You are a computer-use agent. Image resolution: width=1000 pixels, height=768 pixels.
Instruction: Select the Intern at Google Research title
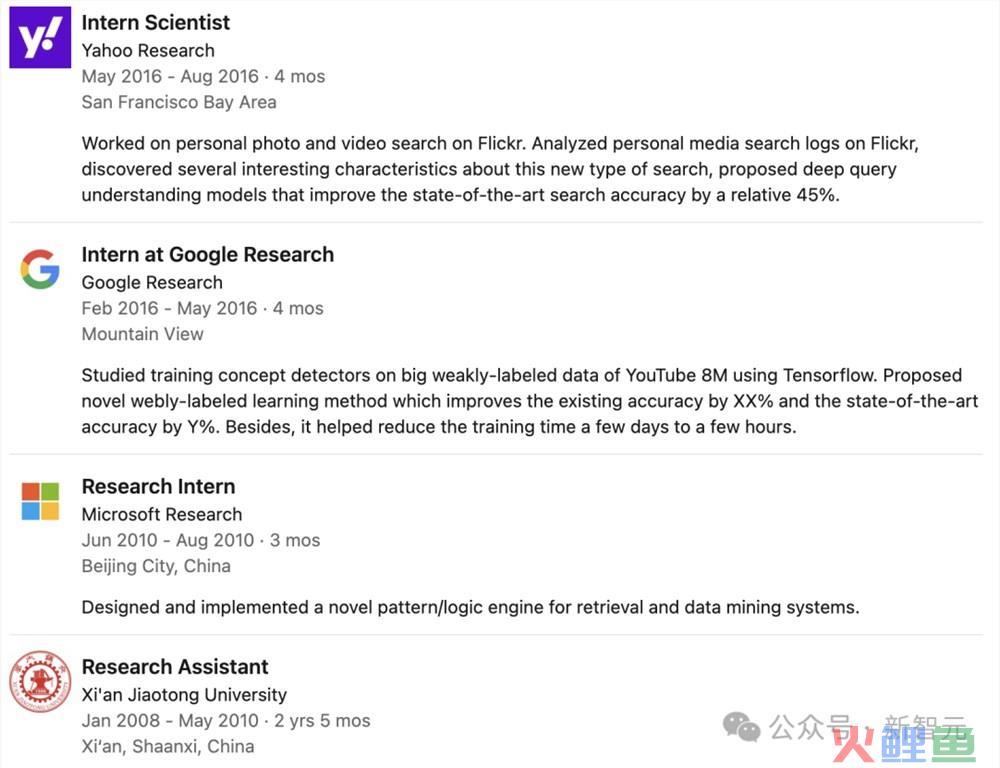208,255
